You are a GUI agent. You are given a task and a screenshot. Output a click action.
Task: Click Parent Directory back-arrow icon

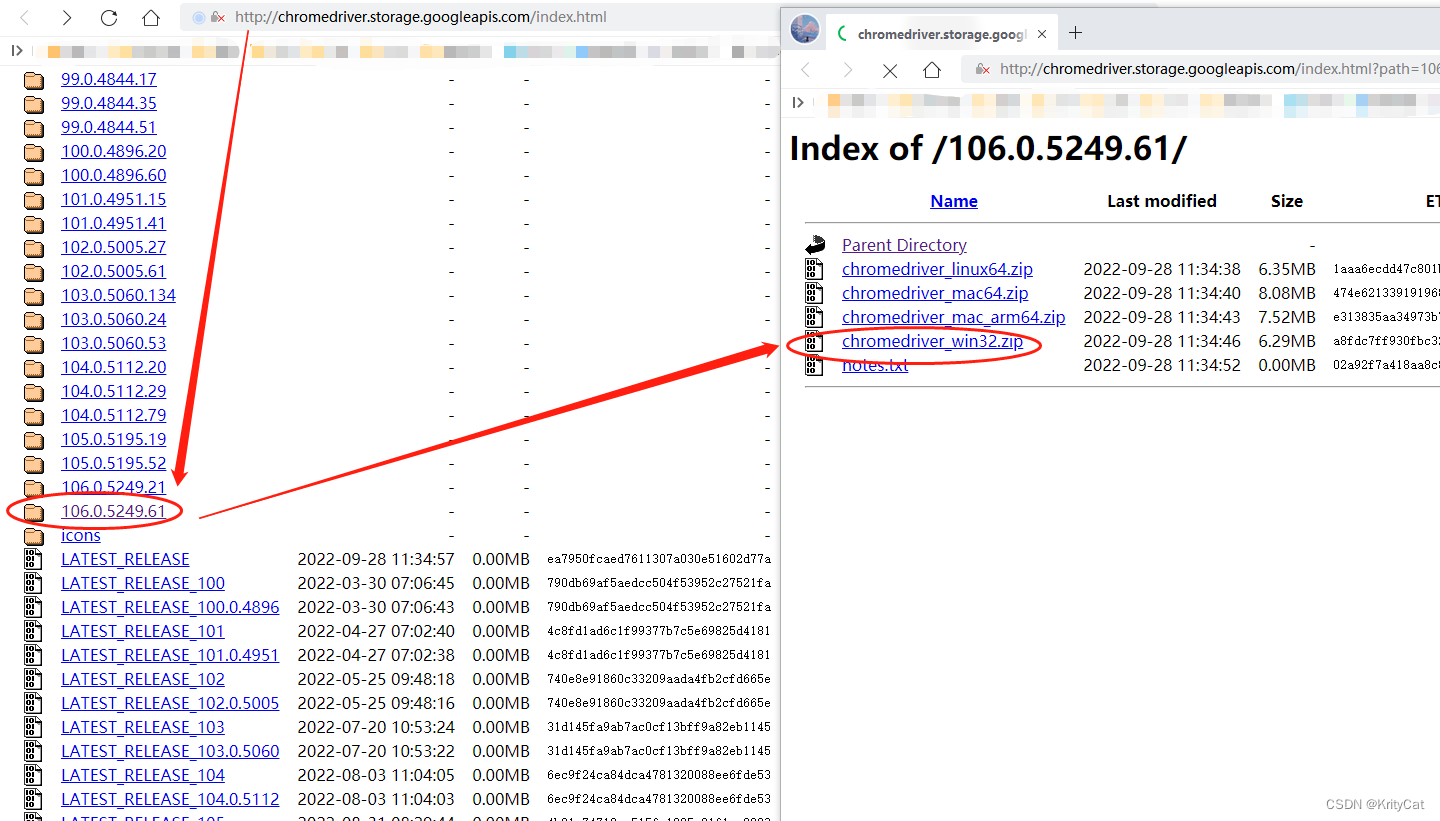point(815,245)
